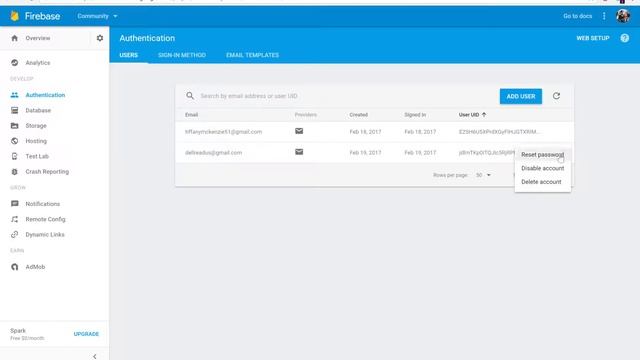The width and height of the screenshot is (640, 360).
Task: Open the help question-mark icon
Action: 624,38
